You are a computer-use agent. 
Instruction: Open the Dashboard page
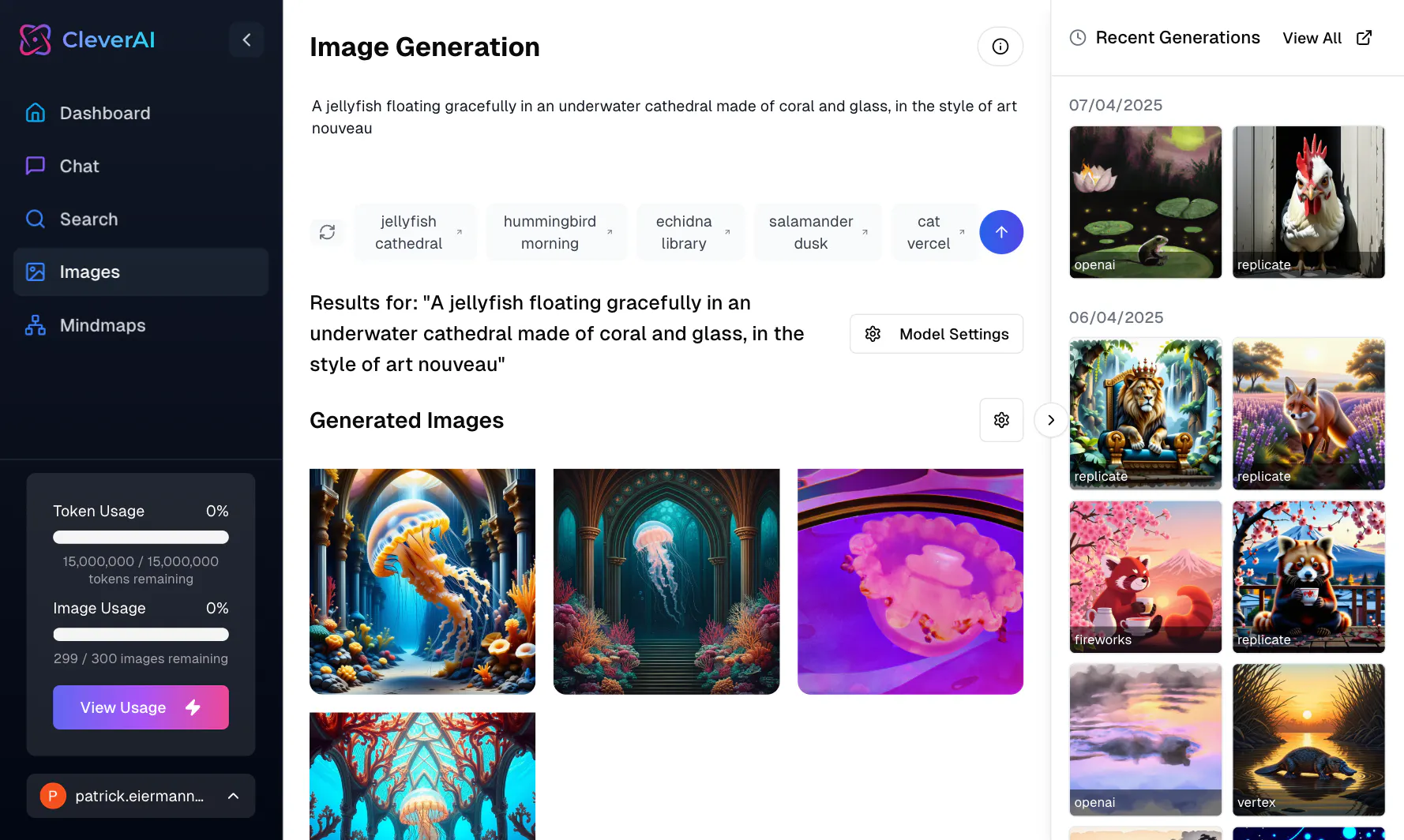[141, 113]
